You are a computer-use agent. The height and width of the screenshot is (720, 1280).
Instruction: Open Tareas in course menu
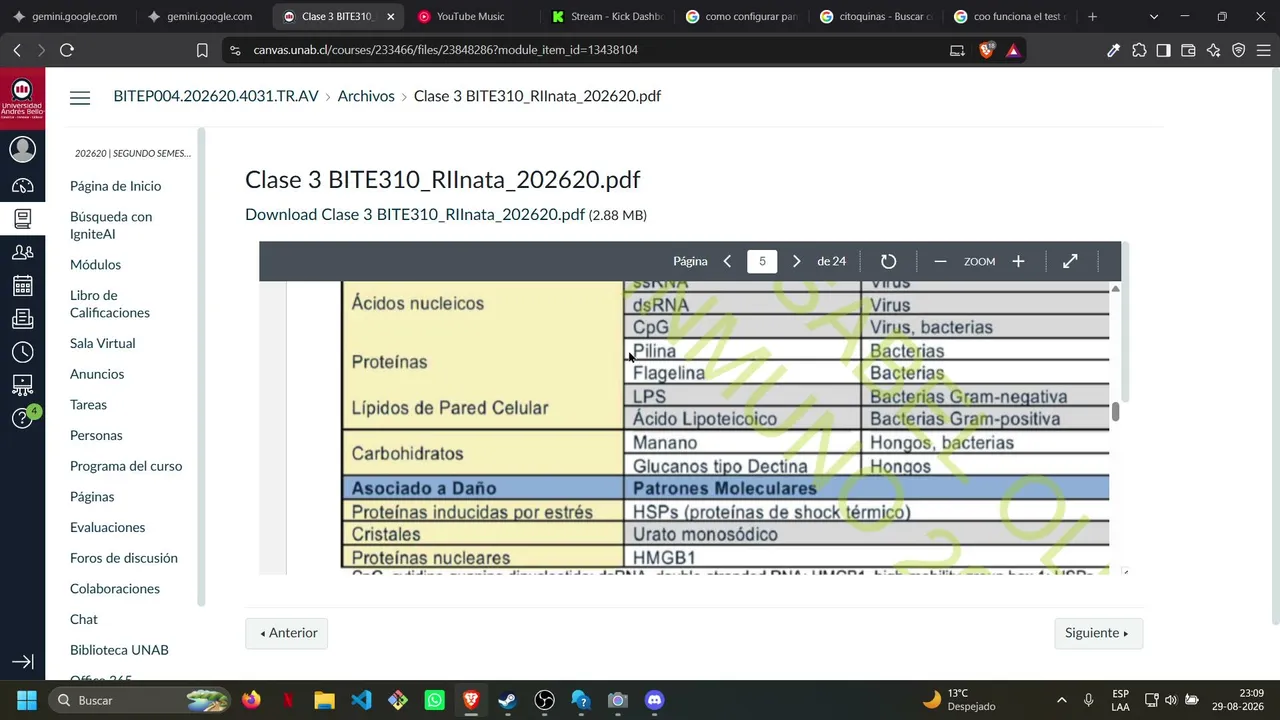[88, 405]
